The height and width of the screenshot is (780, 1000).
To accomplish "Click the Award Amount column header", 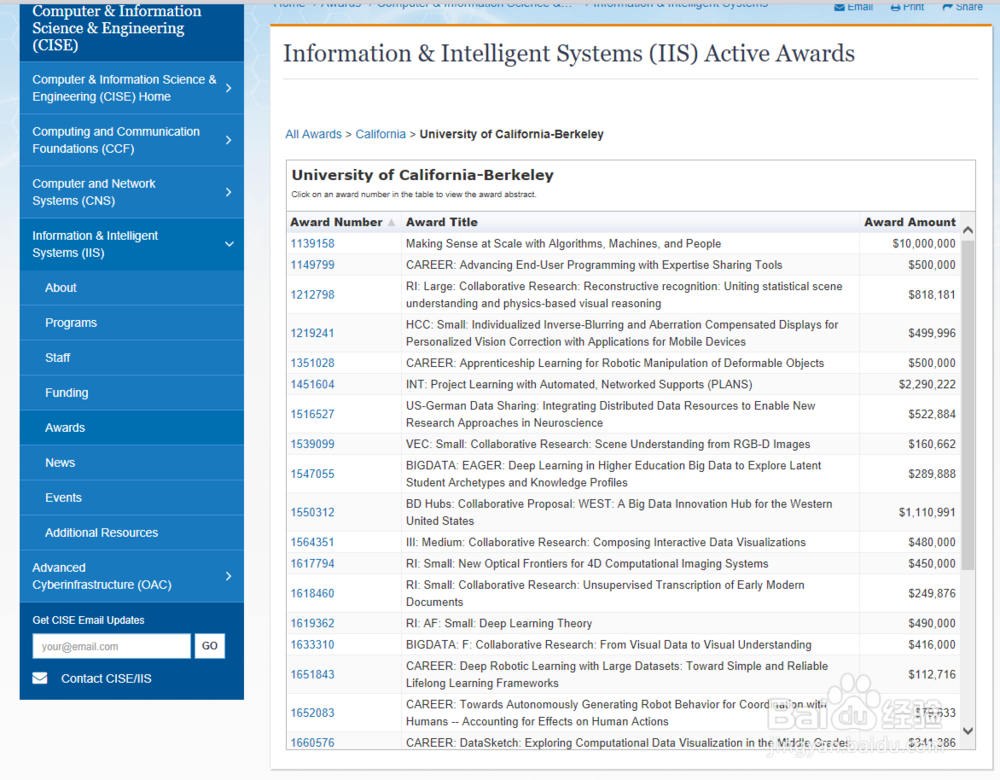I will click(909, 223).
